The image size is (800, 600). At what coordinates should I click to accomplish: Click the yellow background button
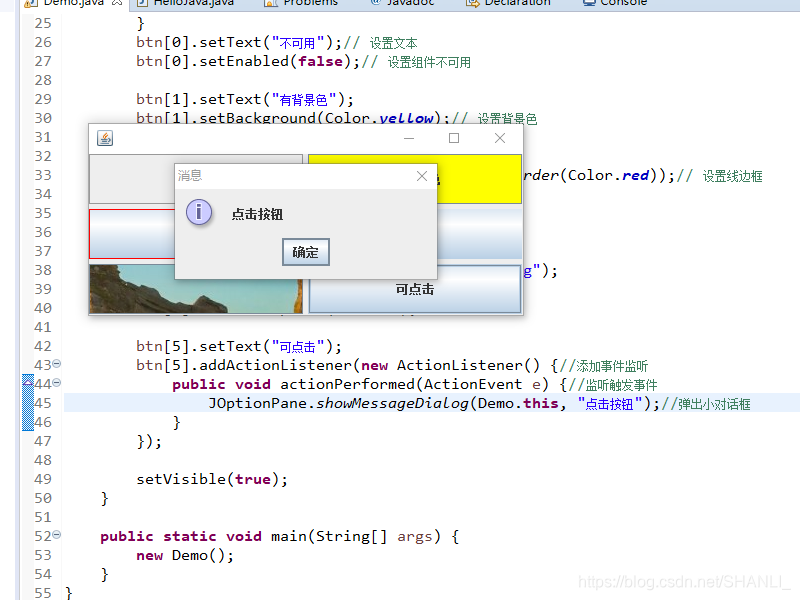[x=479, y=179]
